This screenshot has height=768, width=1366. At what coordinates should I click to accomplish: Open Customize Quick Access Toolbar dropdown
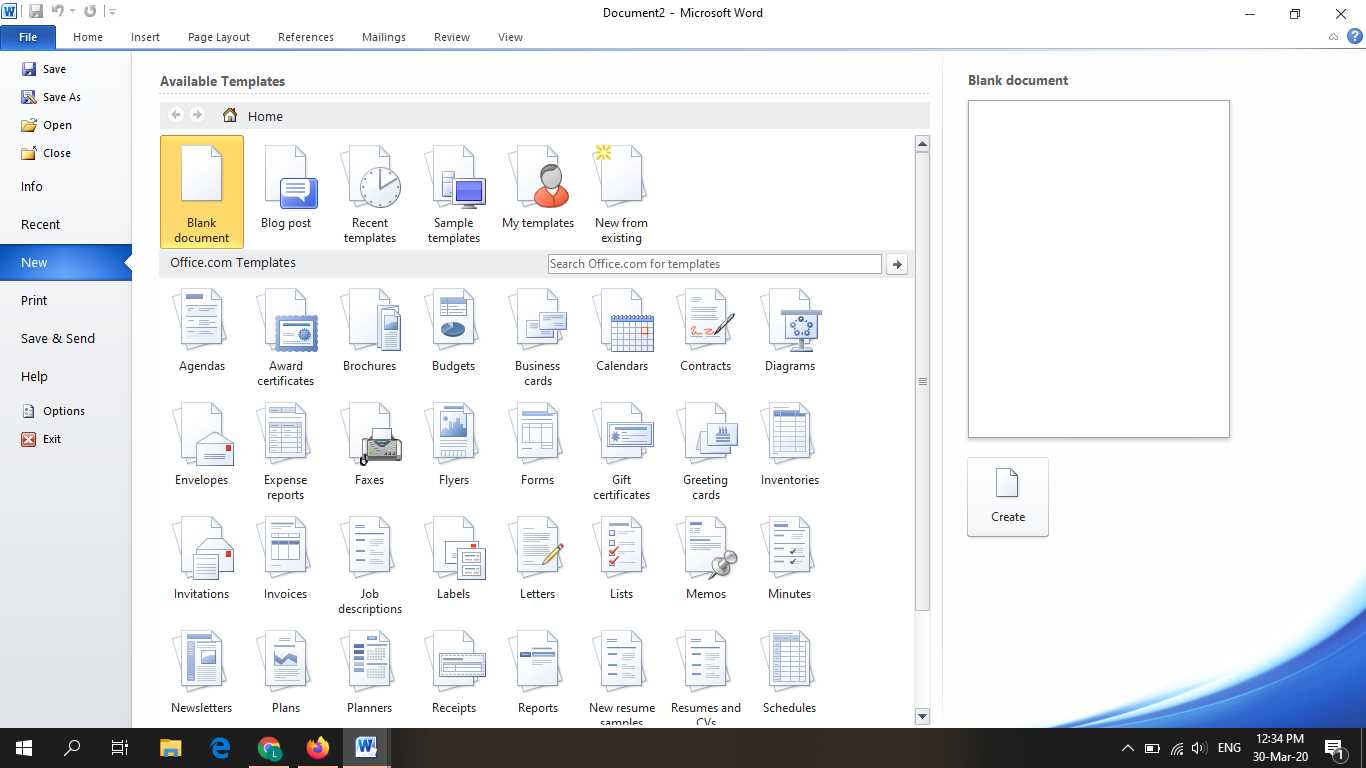pos(112,12)
